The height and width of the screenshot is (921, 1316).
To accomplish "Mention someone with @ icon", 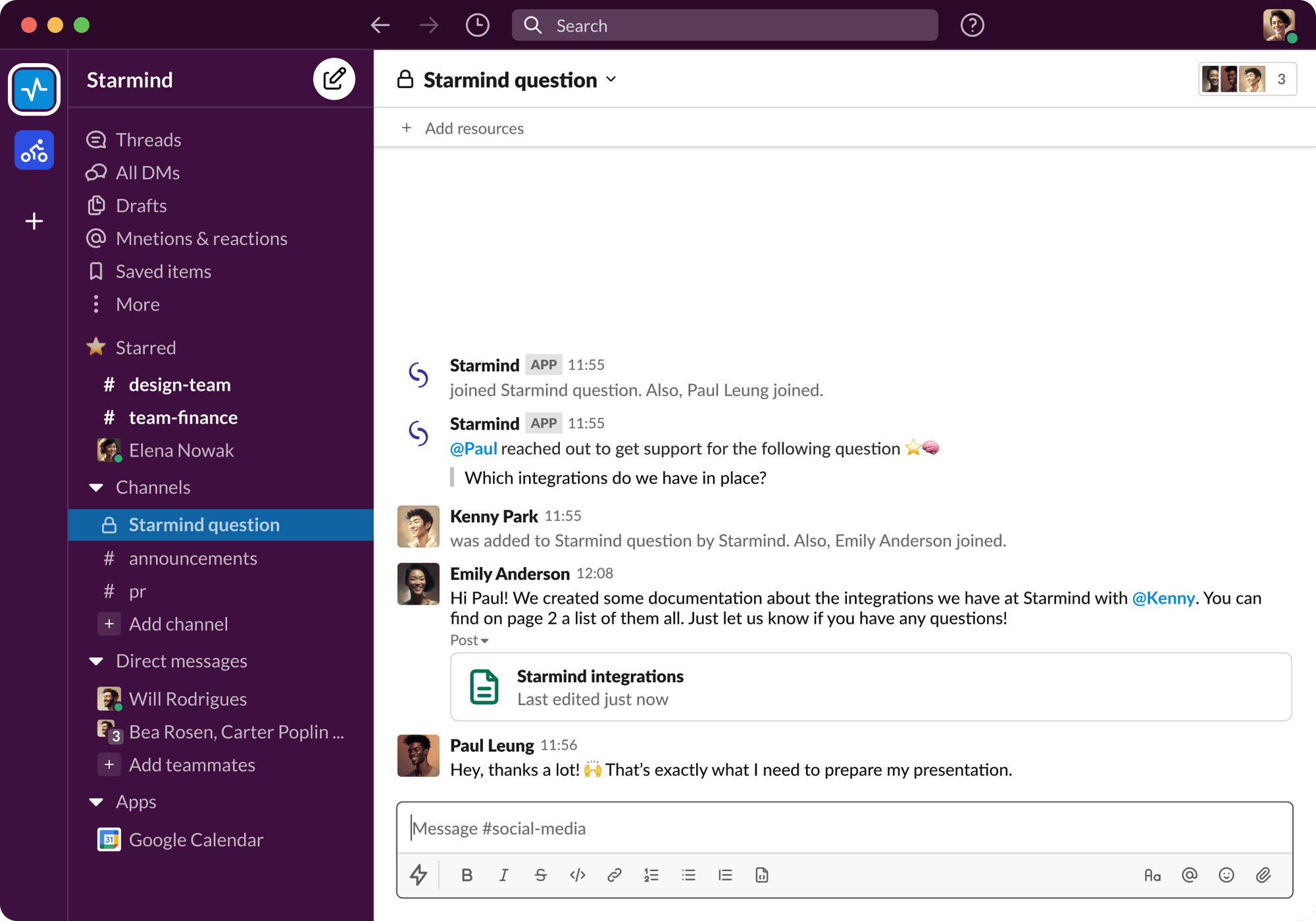I will coord(1189,875).
